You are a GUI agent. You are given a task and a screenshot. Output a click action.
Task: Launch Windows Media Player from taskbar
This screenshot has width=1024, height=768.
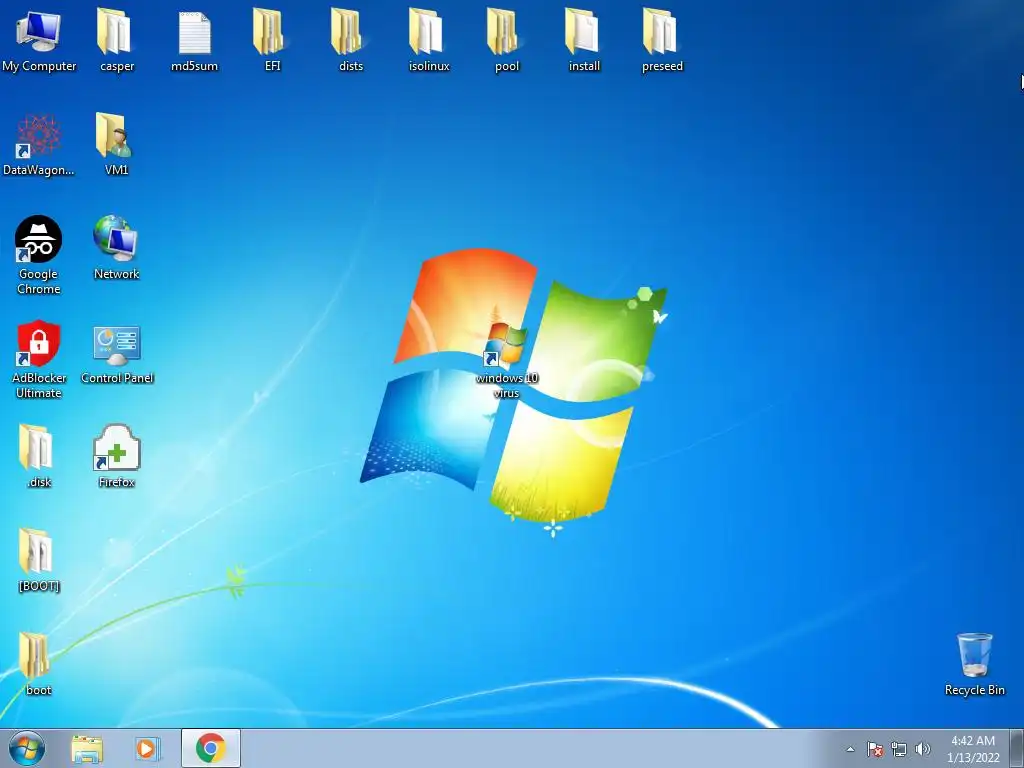147,748
